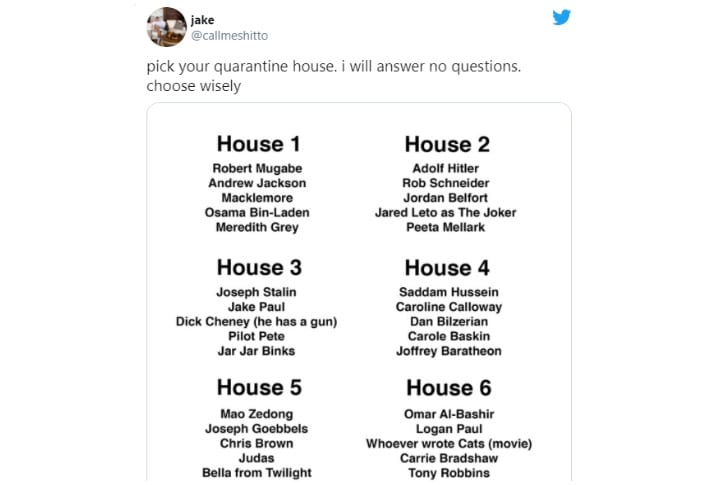
Task: Click the name Tony Robbins
Action: 449,473
